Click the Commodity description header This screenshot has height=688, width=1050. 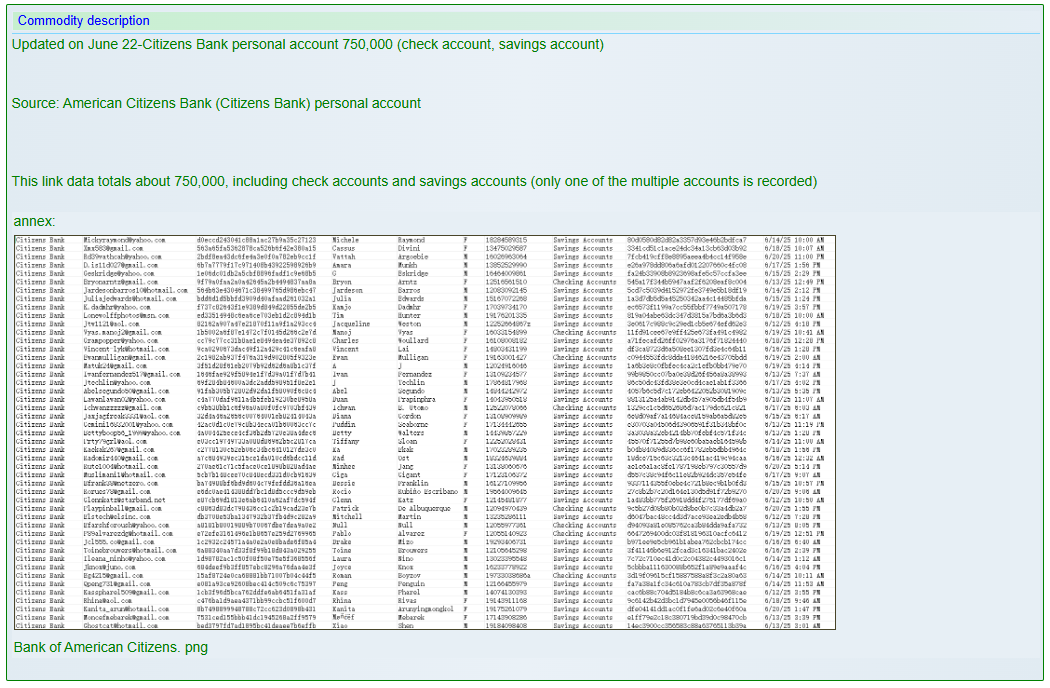click(x=84, y=20)
